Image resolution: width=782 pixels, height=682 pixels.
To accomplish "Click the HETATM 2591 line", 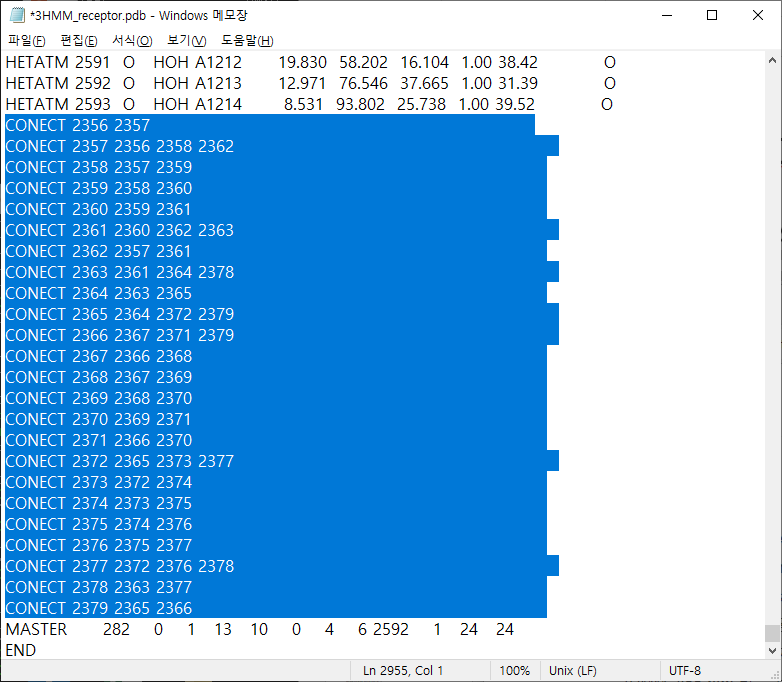I will point(310,62).
